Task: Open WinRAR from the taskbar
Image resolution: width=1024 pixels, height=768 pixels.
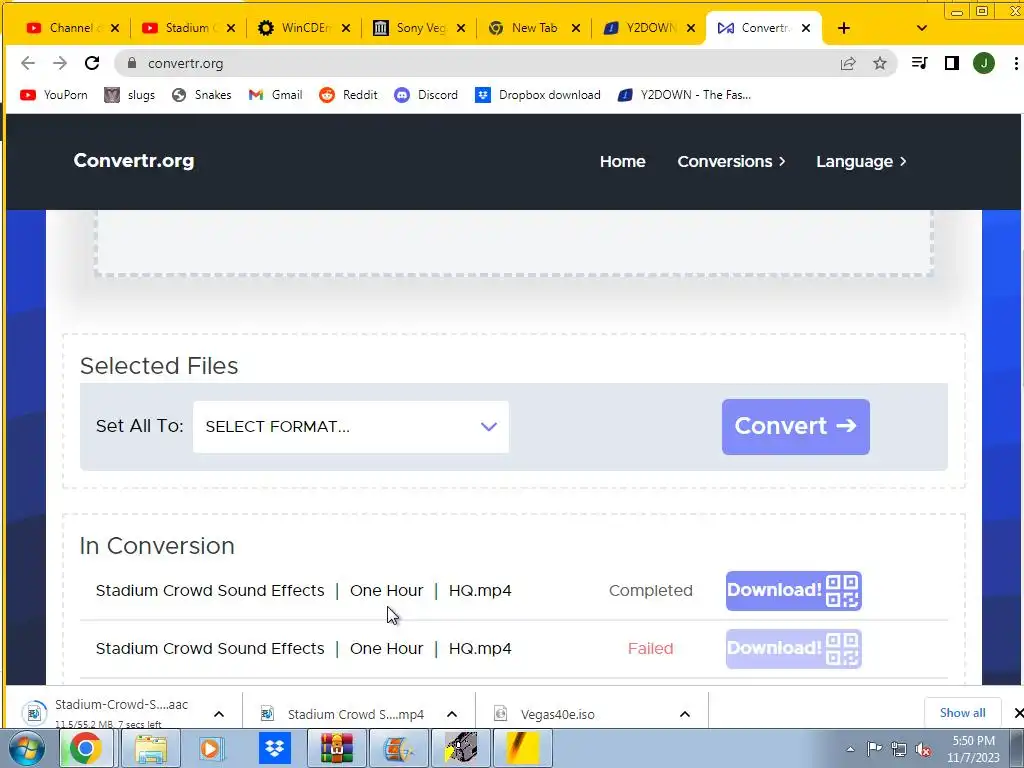Action: coord(336,748)
